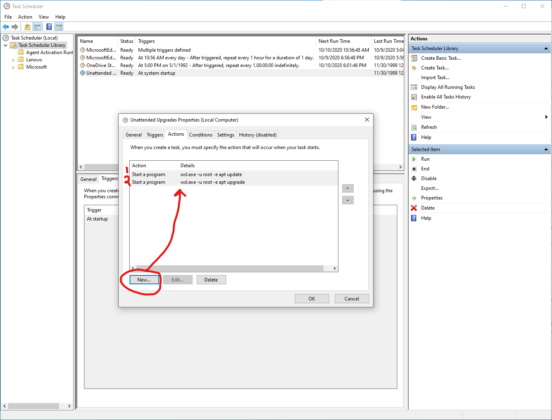Screen dimensions: 552x420
Task: Click the green Run icon in Selected Item
Action: point(414,159)
